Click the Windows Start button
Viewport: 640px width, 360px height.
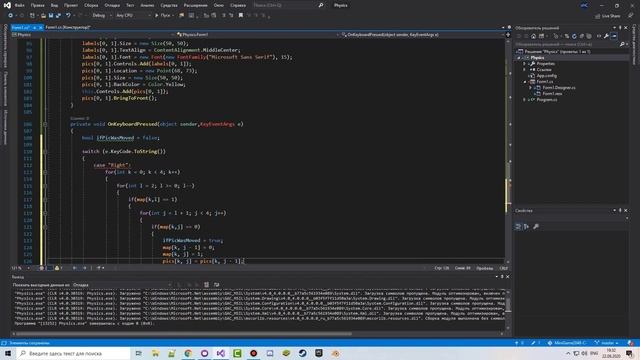point(8,353)
